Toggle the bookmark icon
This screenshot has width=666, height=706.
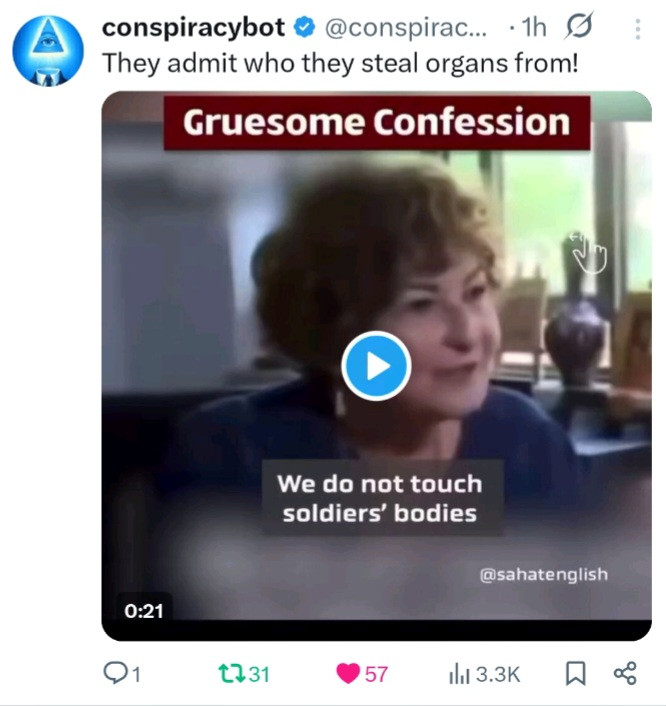575,674
